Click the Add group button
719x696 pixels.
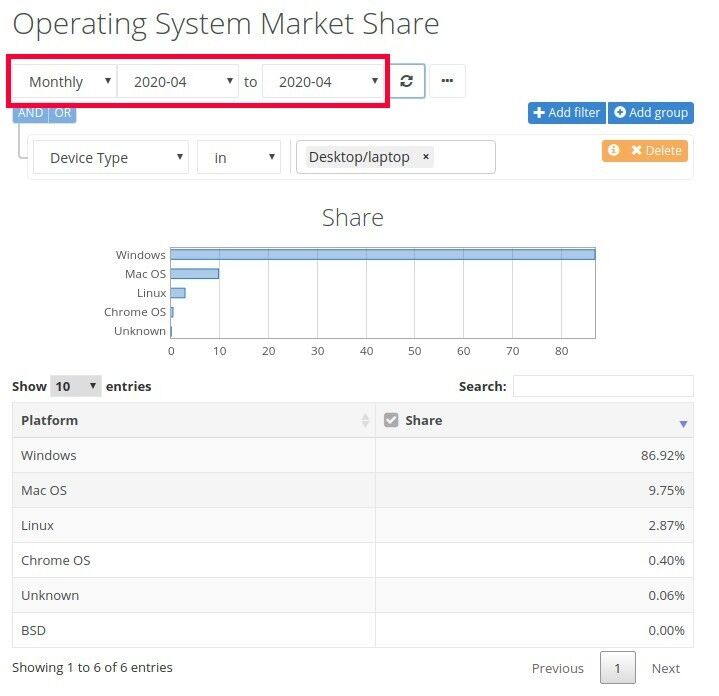tap(650, 113)
